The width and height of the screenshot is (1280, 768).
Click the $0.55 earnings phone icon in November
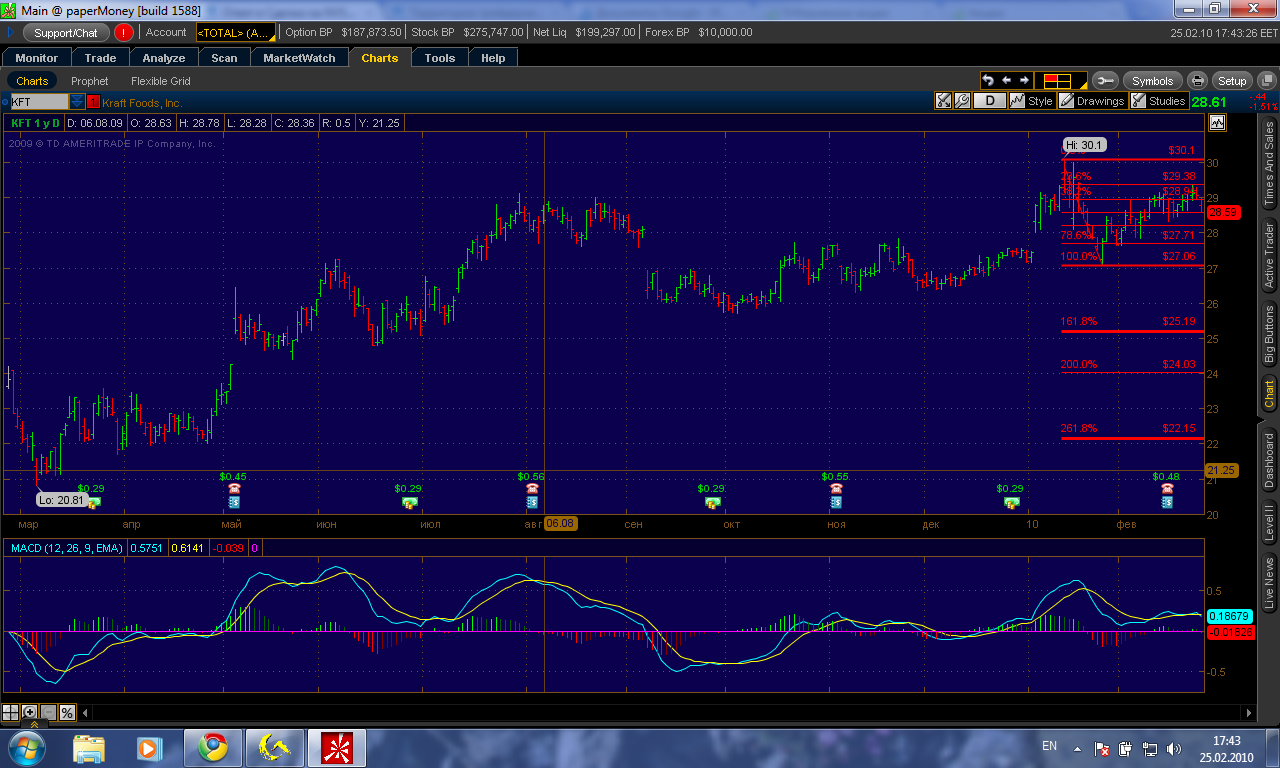836,488
